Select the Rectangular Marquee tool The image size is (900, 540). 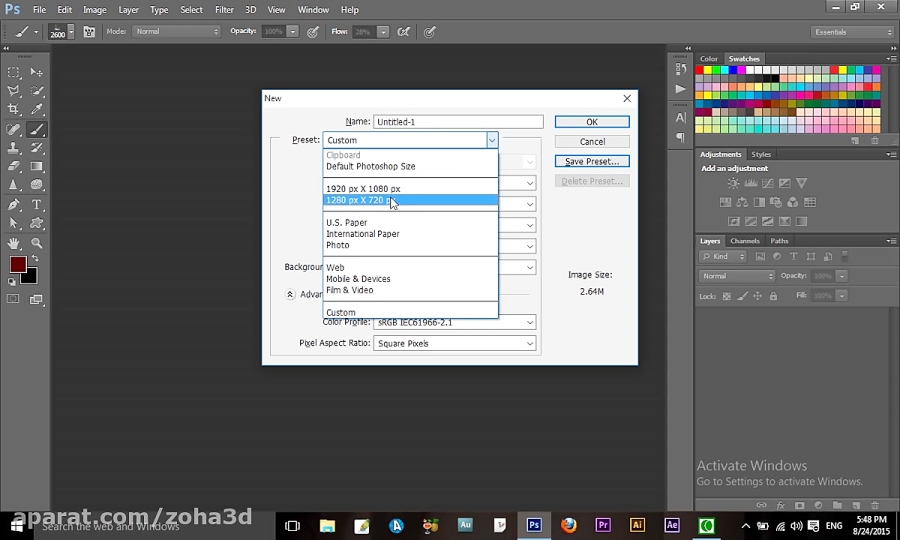coord(14,72)
